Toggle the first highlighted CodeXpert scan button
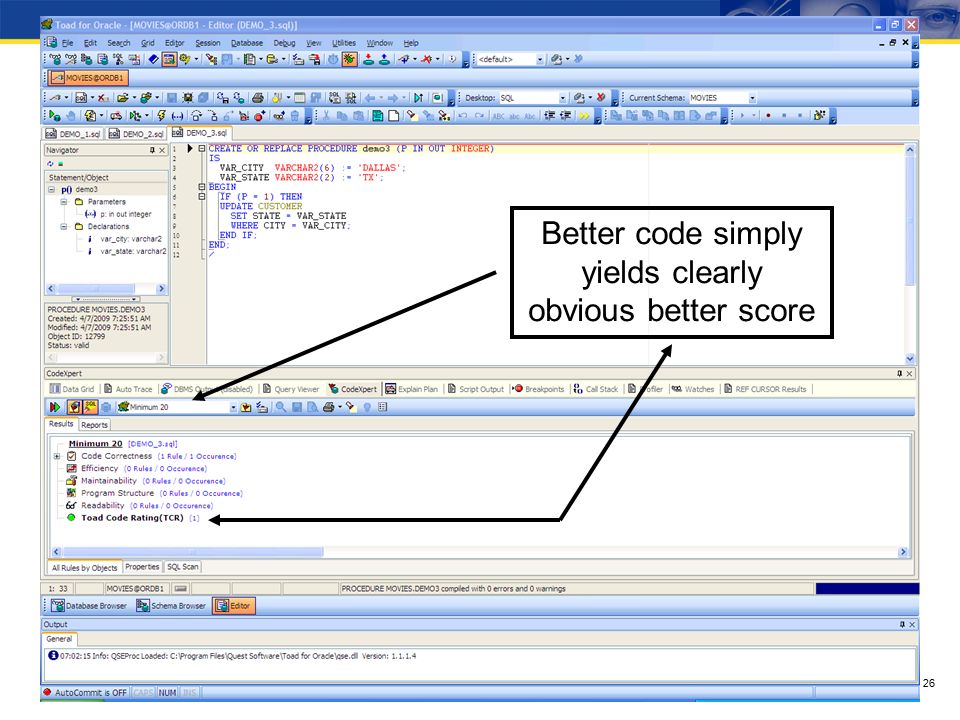 [x=75, y=407]
